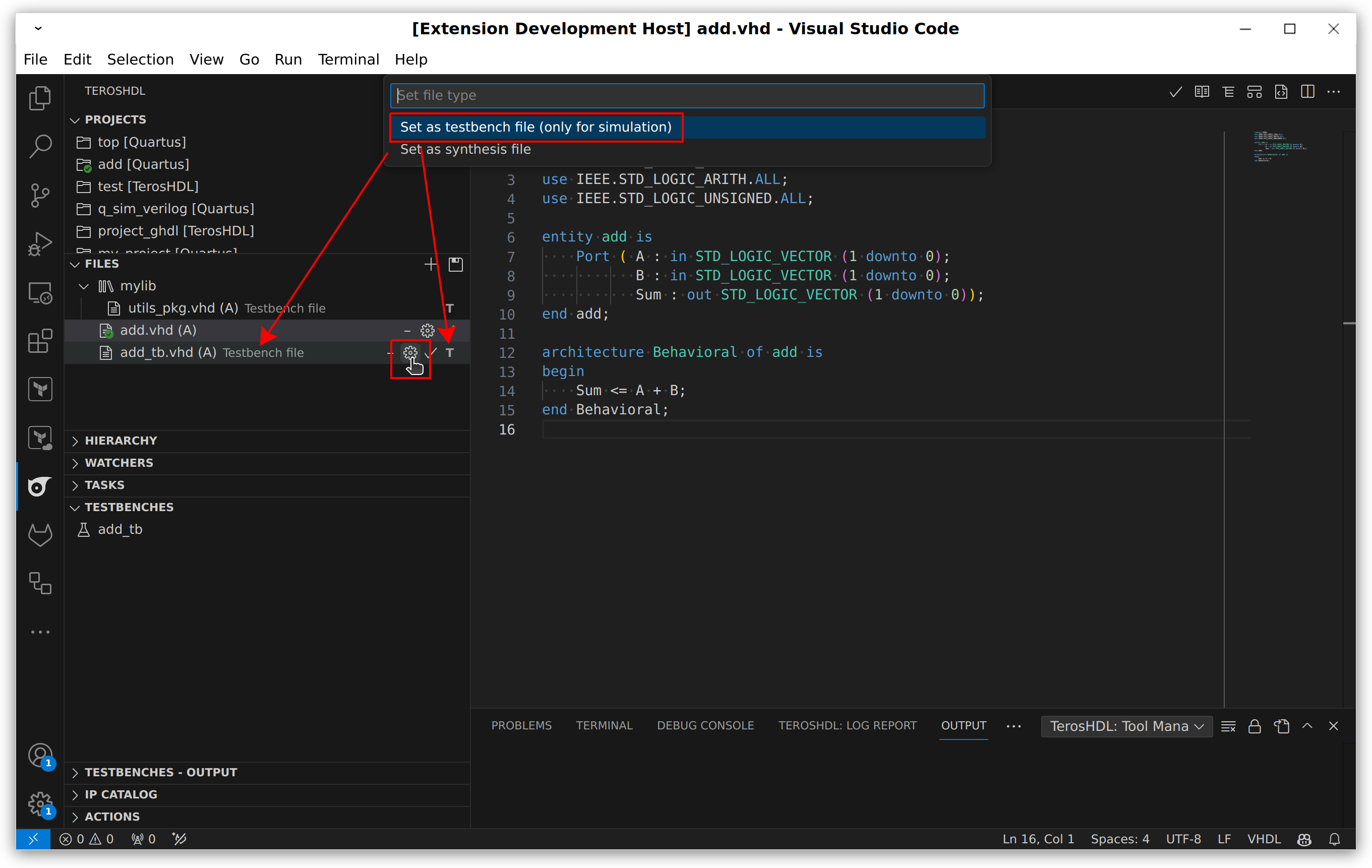The width and height of the screenshot is (1372, 868).
Task: Click the schematic viewer icon in editor toolbar
Action: tap(1254, 92)
